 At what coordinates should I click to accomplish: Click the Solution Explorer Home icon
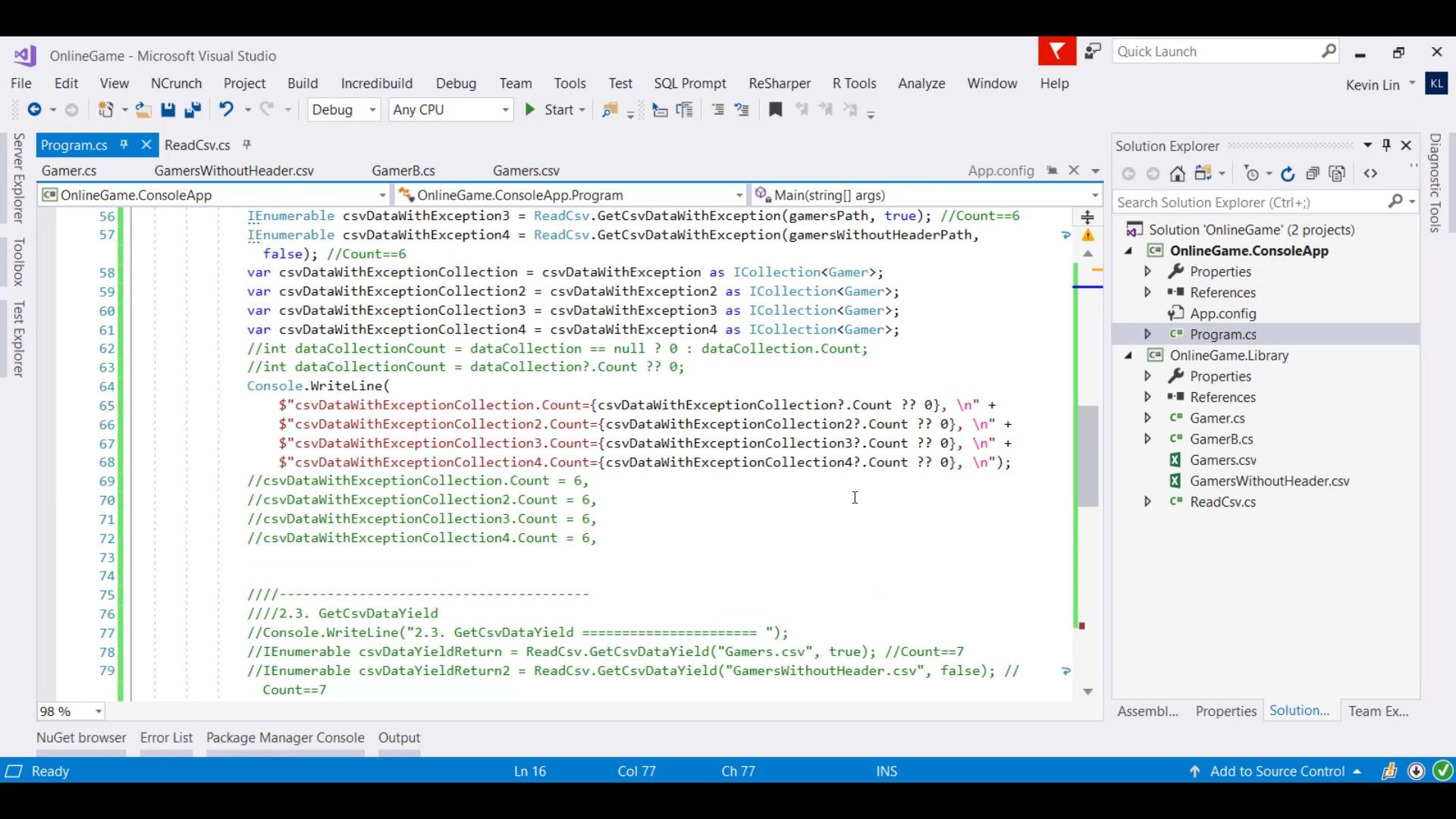click(x=1177, y=174)
